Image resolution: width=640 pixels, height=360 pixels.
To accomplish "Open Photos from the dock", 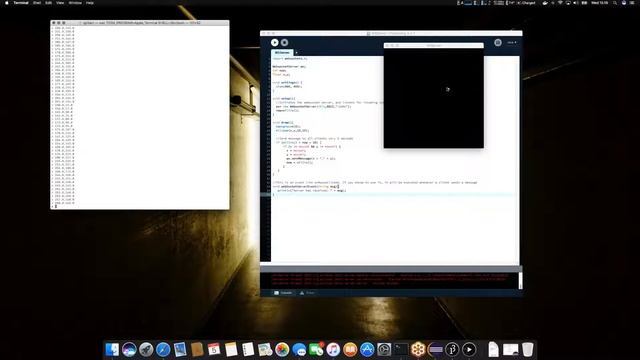I will click(x=282, y=349).
